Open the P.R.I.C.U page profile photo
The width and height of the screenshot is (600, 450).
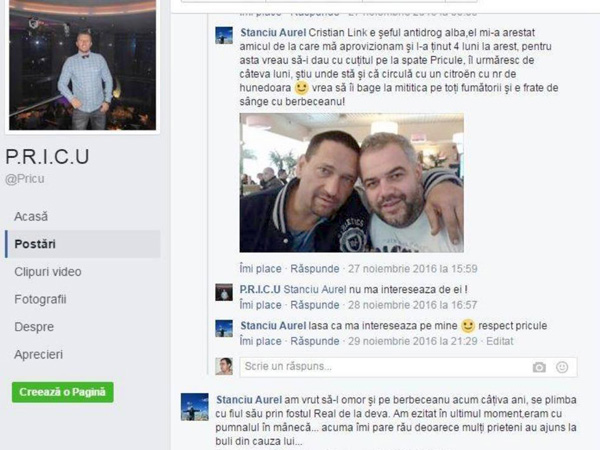point(82,65)
